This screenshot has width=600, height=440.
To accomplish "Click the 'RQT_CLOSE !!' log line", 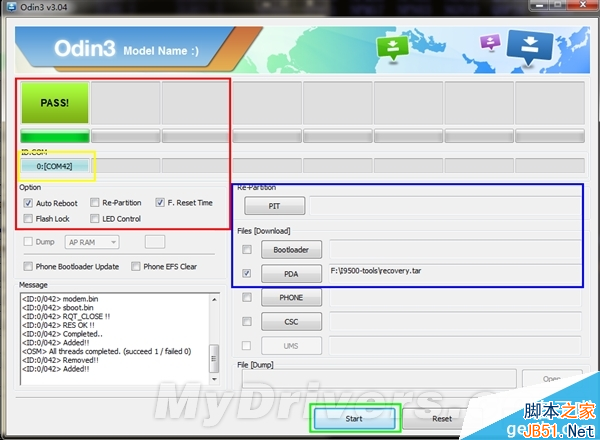I will tap(66, 316).
